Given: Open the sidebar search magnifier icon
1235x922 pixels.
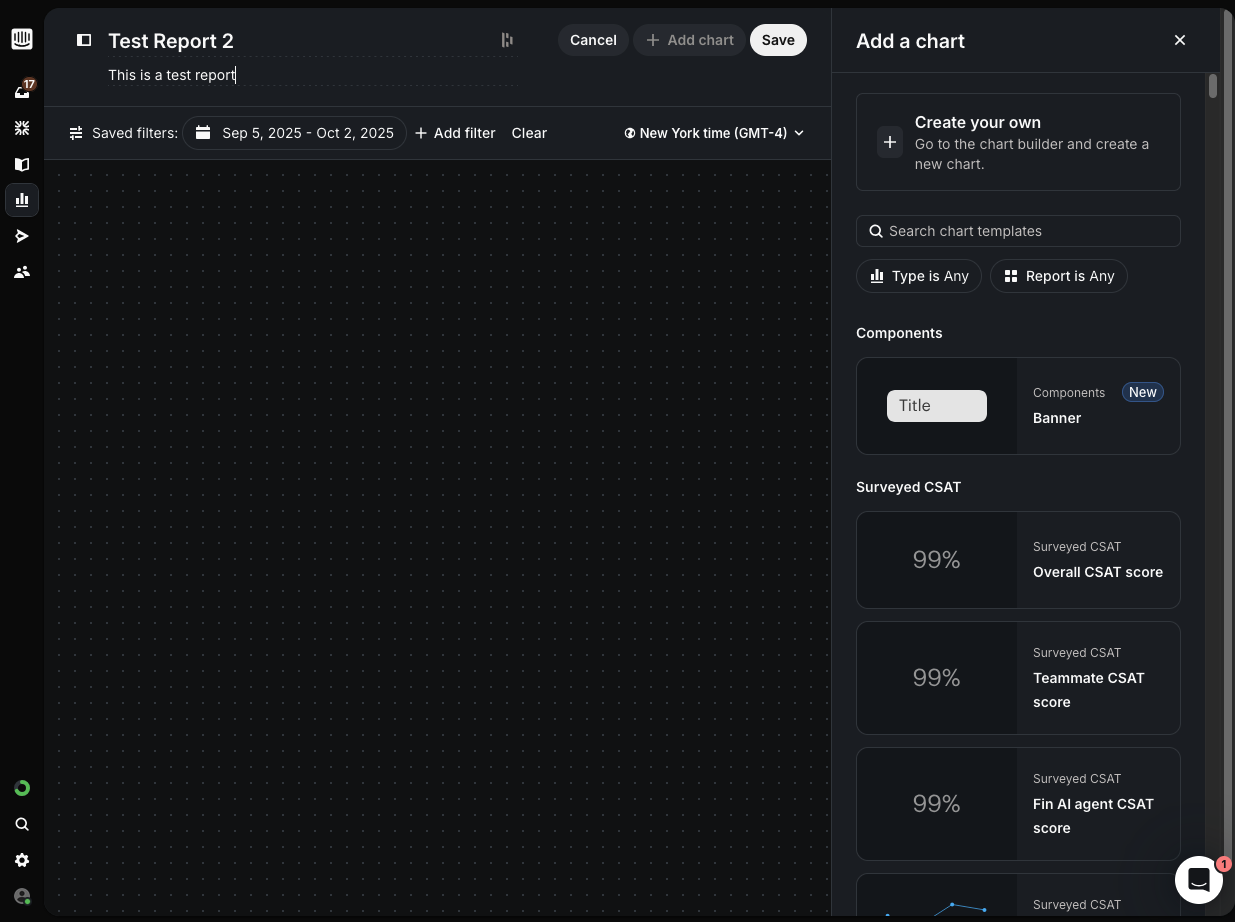Looking at the screenshot, I should tap(22, 824).
